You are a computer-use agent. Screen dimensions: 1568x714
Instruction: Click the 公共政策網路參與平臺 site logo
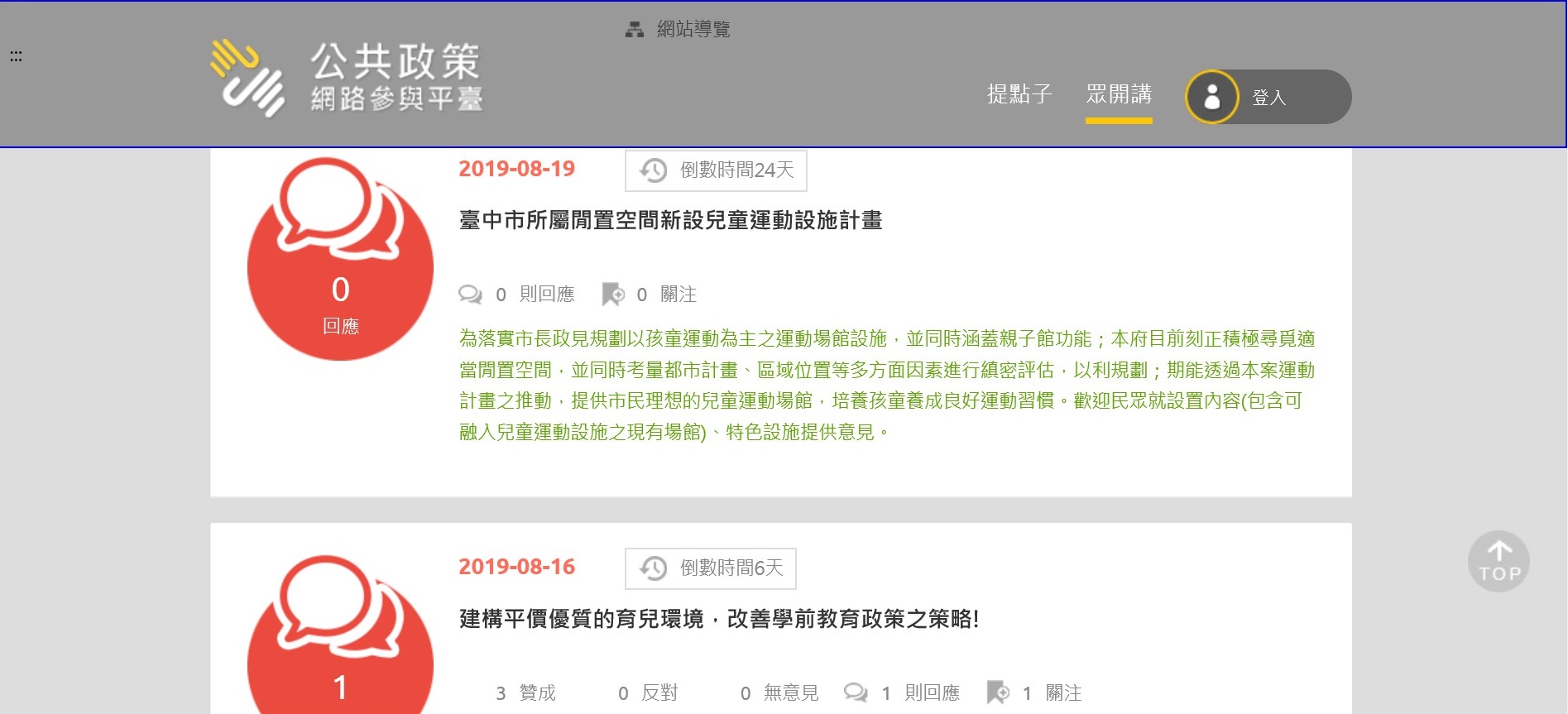(346, 79)
